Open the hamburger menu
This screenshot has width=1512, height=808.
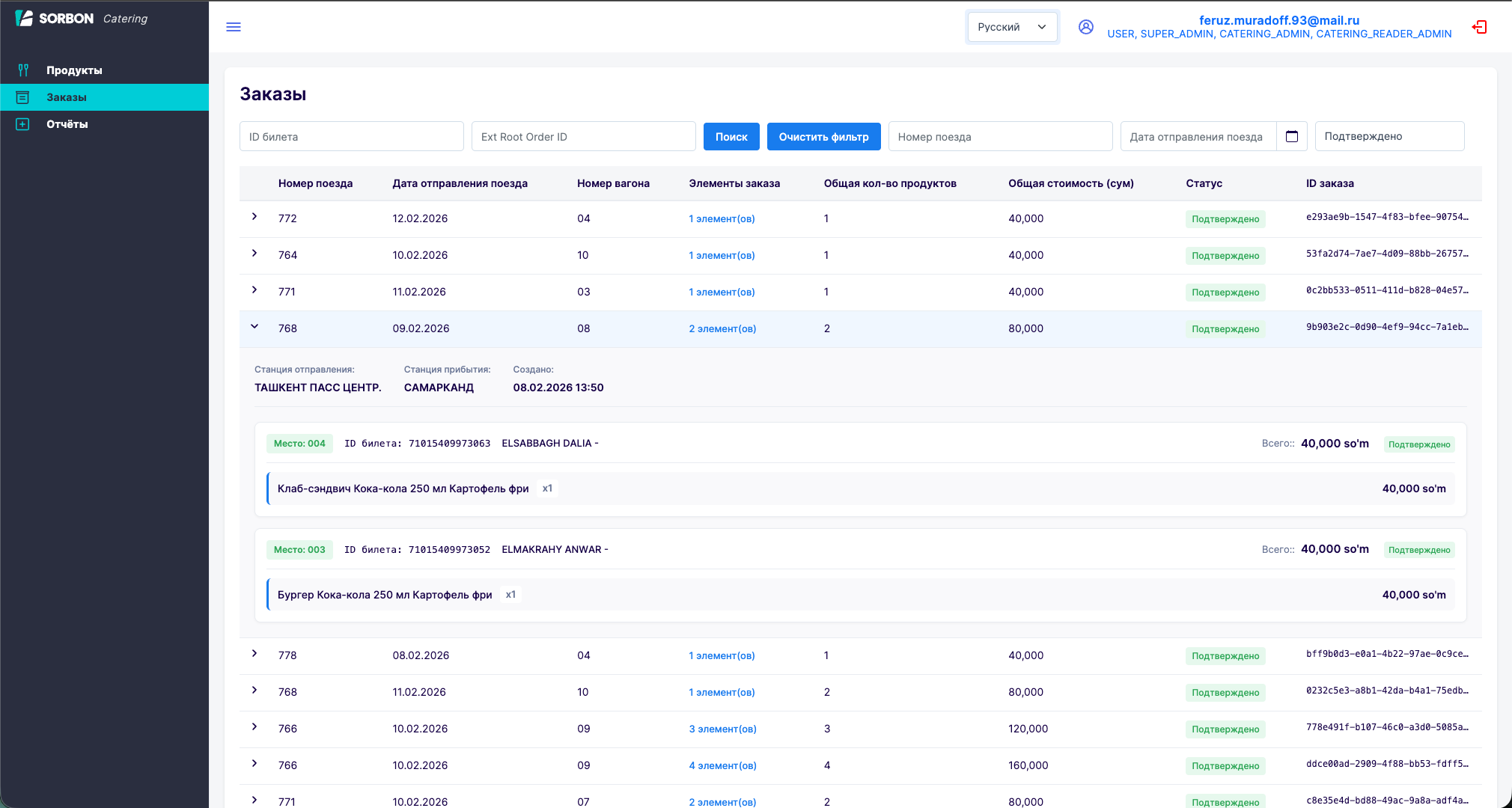(234, 27)
